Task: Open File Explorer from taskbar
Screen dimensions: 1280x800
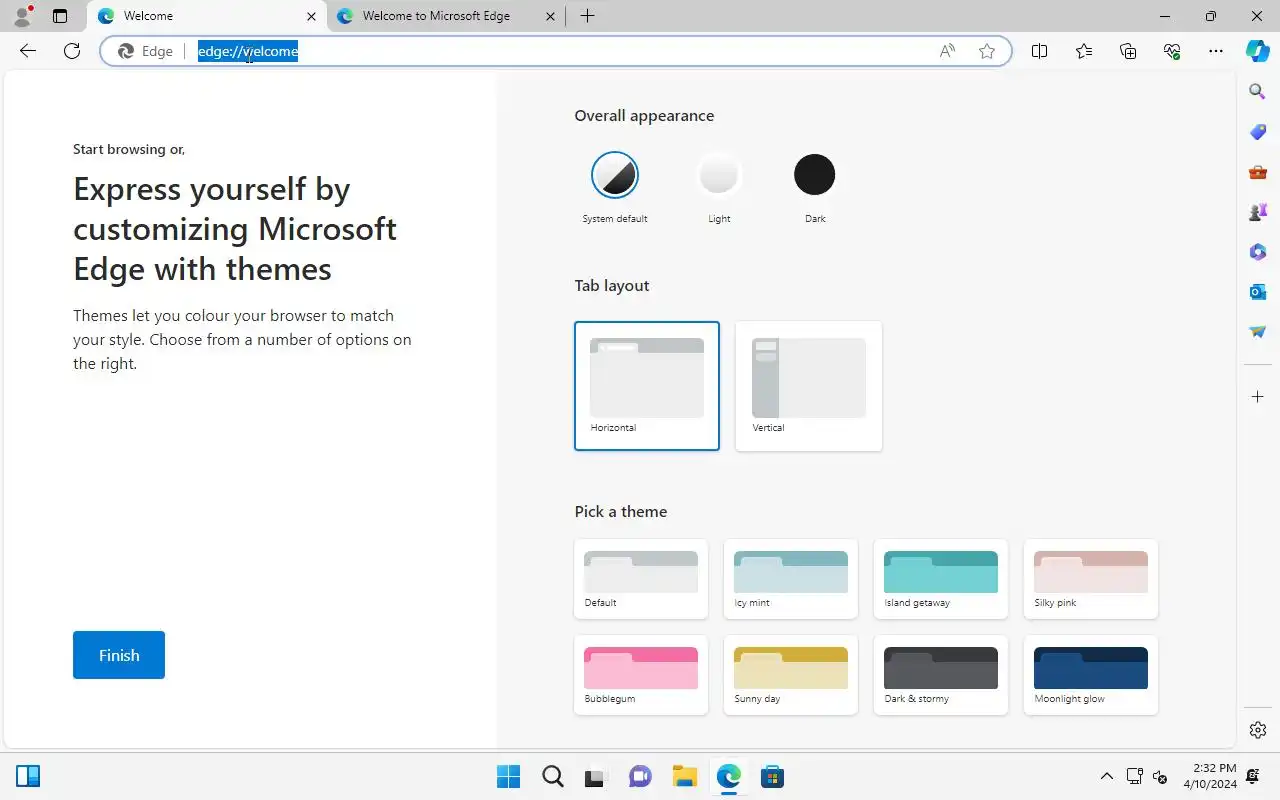Action: (x=684, y=776)
